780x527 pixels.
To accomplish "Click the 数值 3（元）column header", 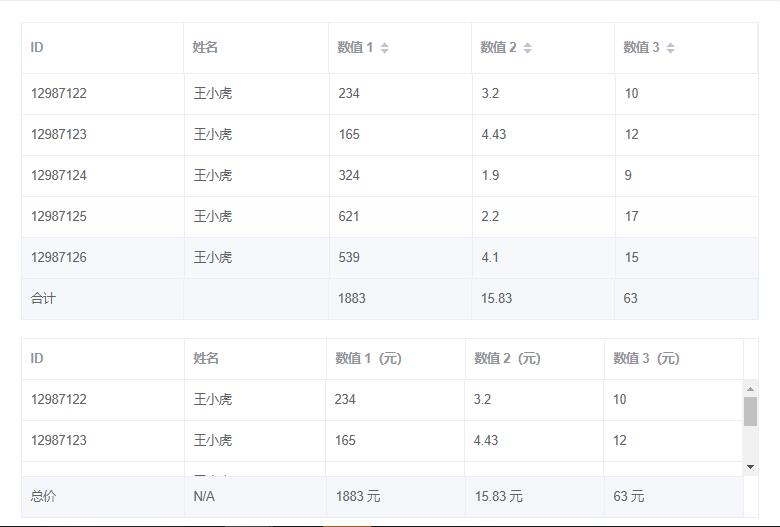I will [x=647, y=358].
